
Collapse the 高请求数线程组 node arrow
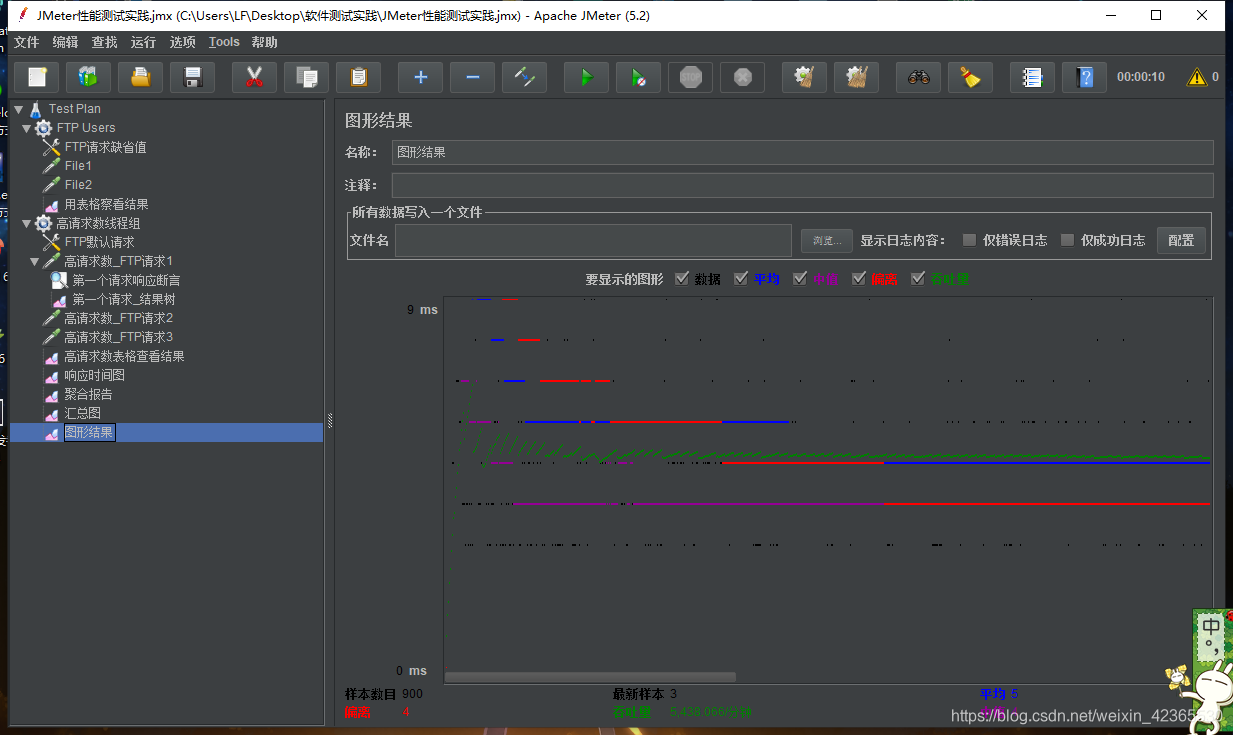coord(26,223)
